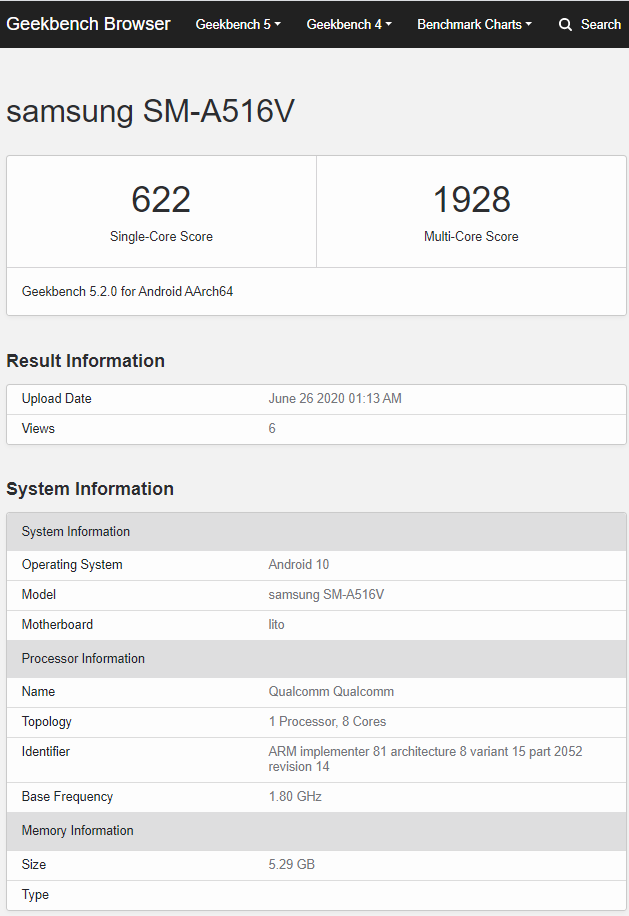Expand the Geekbench 5 dropdown menu
Screen dimensions: 629x916
[x=238, y=25]
